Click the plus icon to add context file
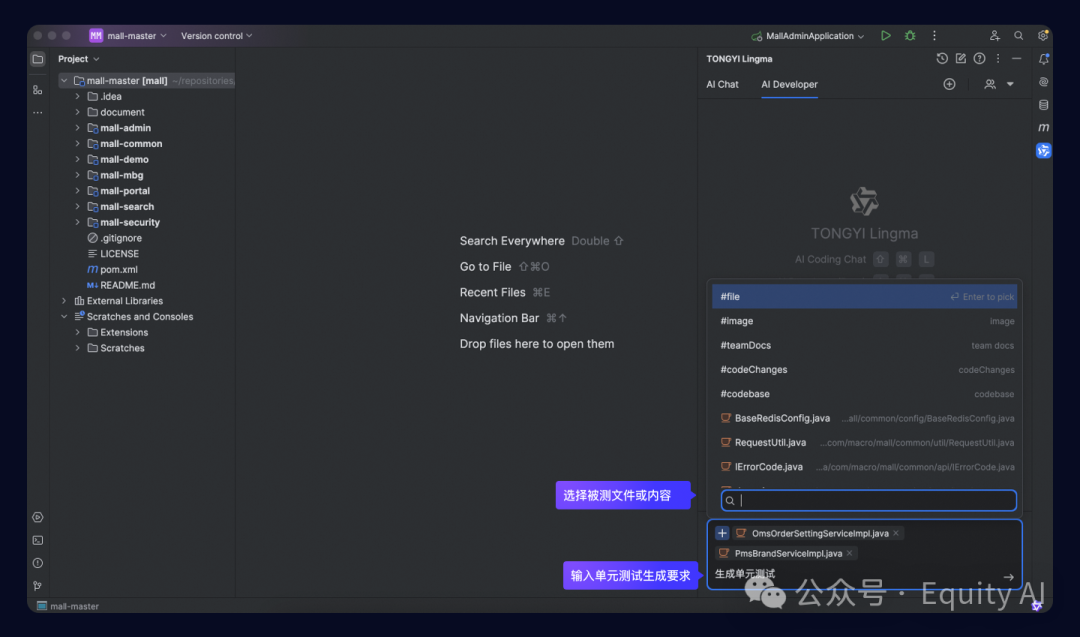 [x=722, y=533]
